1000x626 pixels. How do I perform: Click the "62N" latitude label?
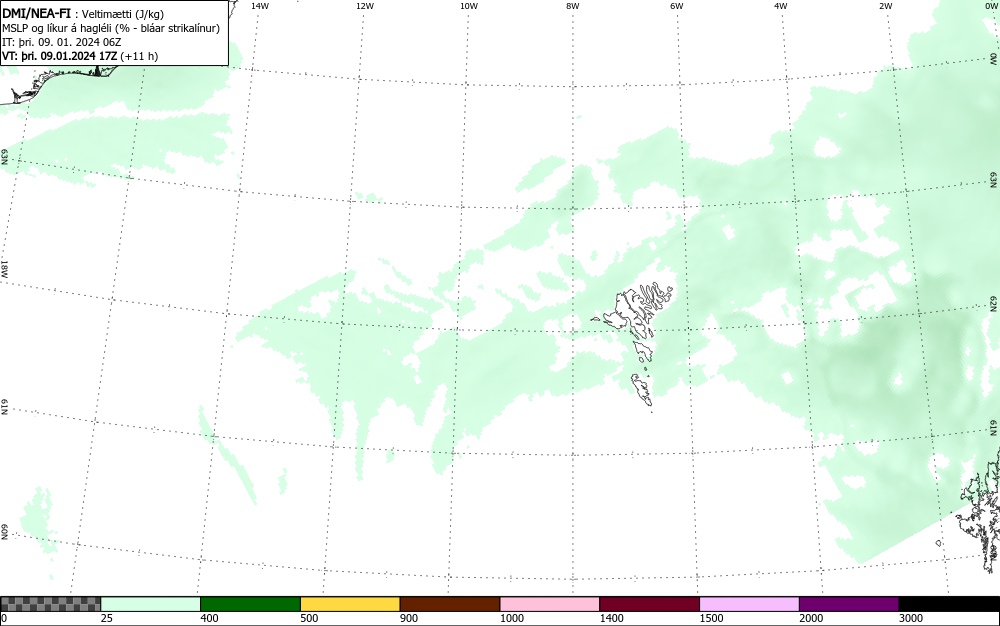pyautogui.click(x=994, y=303)
